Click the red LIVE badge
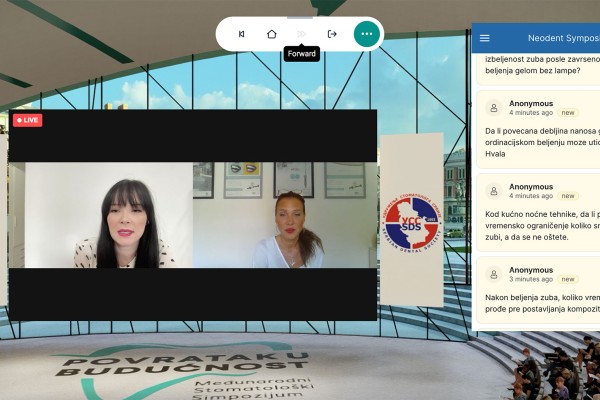This screenshot has width=600, height=400. 27,120
